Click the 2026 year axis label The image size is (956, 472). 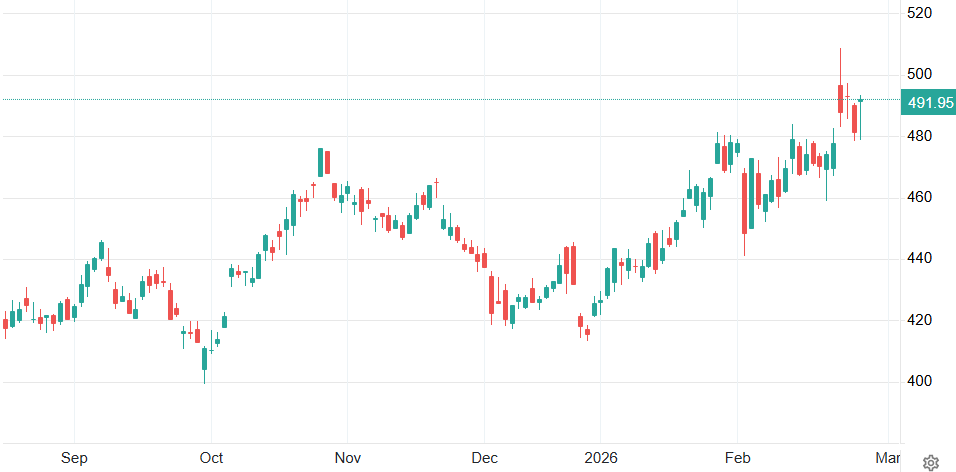601,458
